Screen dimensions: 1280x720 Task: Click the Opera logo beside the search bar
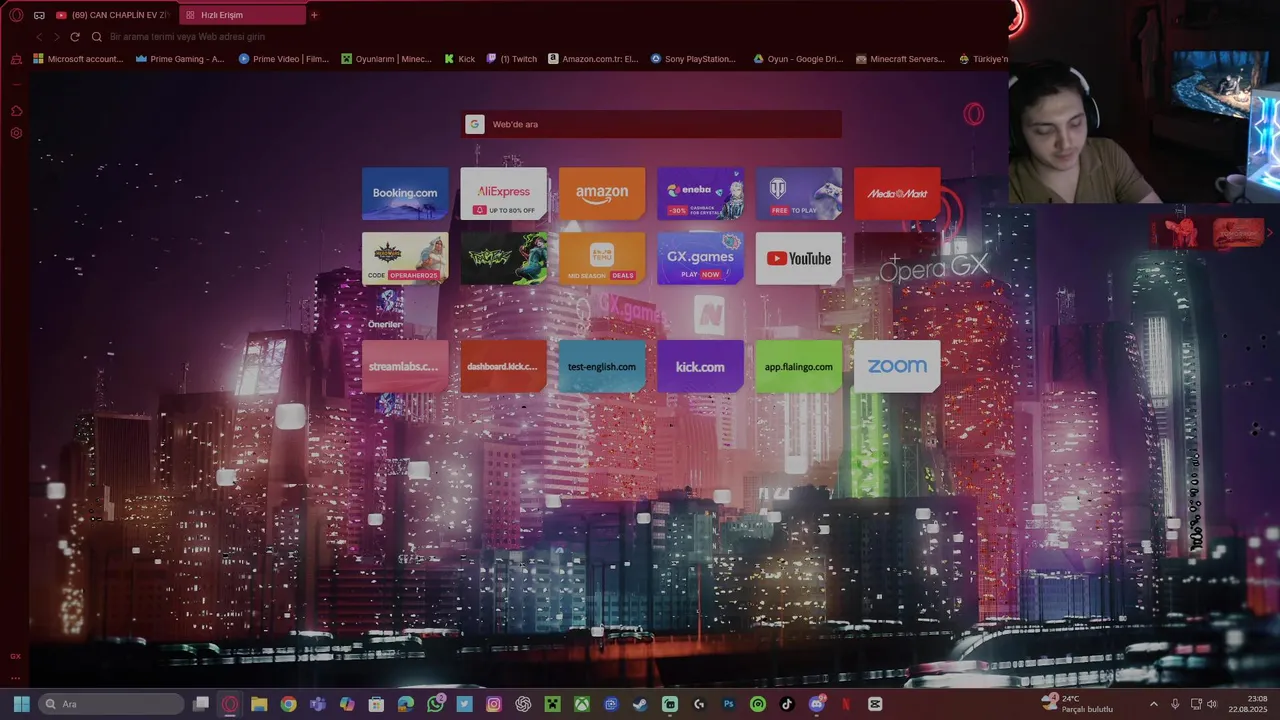[x=973, y=114]
